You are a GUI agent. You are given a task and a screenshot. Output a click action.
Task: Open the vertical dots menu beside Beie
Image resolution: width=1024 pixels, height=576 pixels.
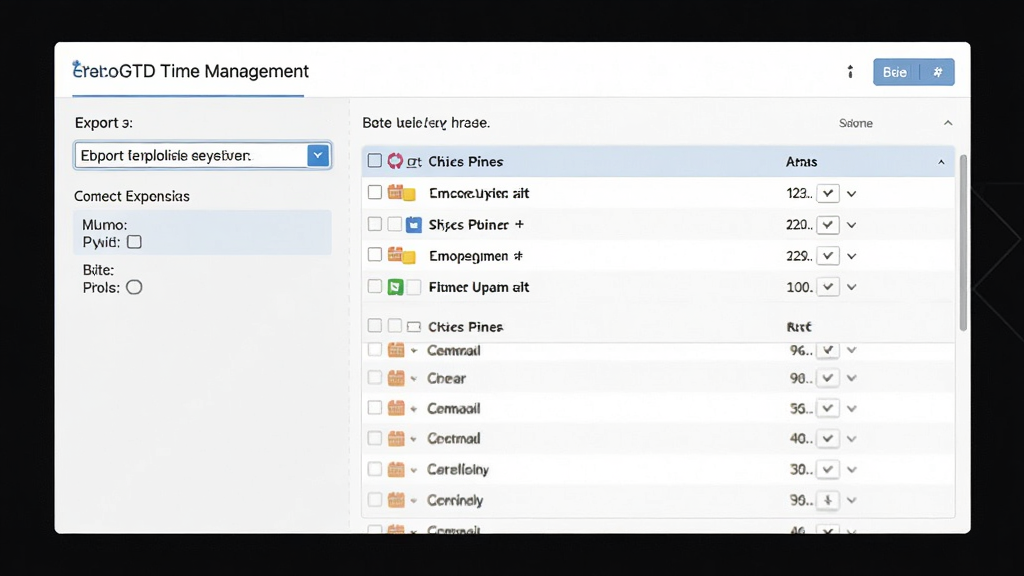pyautogui.click(x=850, y=72)
